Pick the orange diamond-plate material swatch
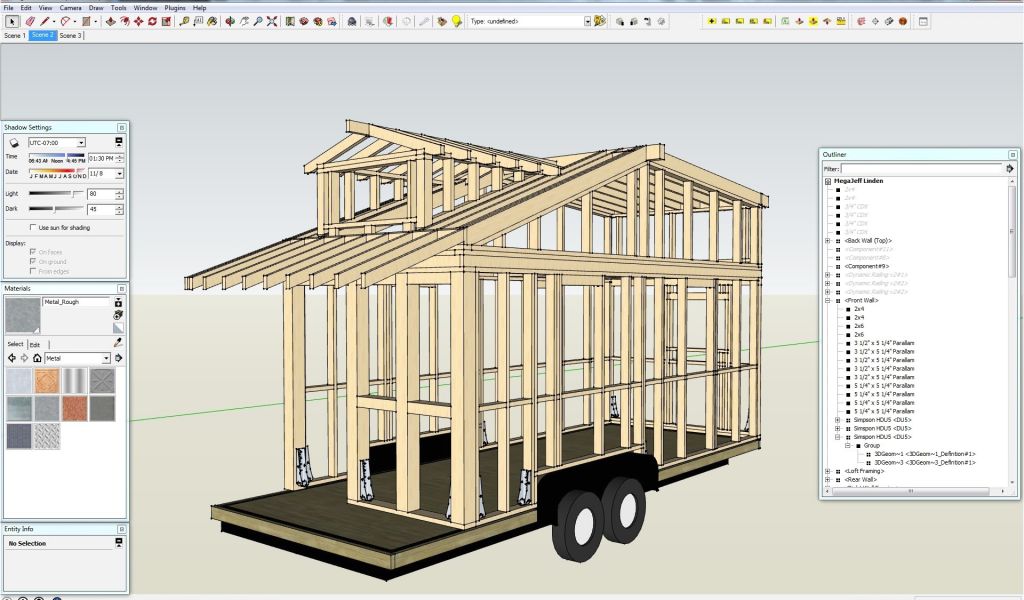Image resolution: width=1024 pixels, height=600 pixels. tap(46, 381)
